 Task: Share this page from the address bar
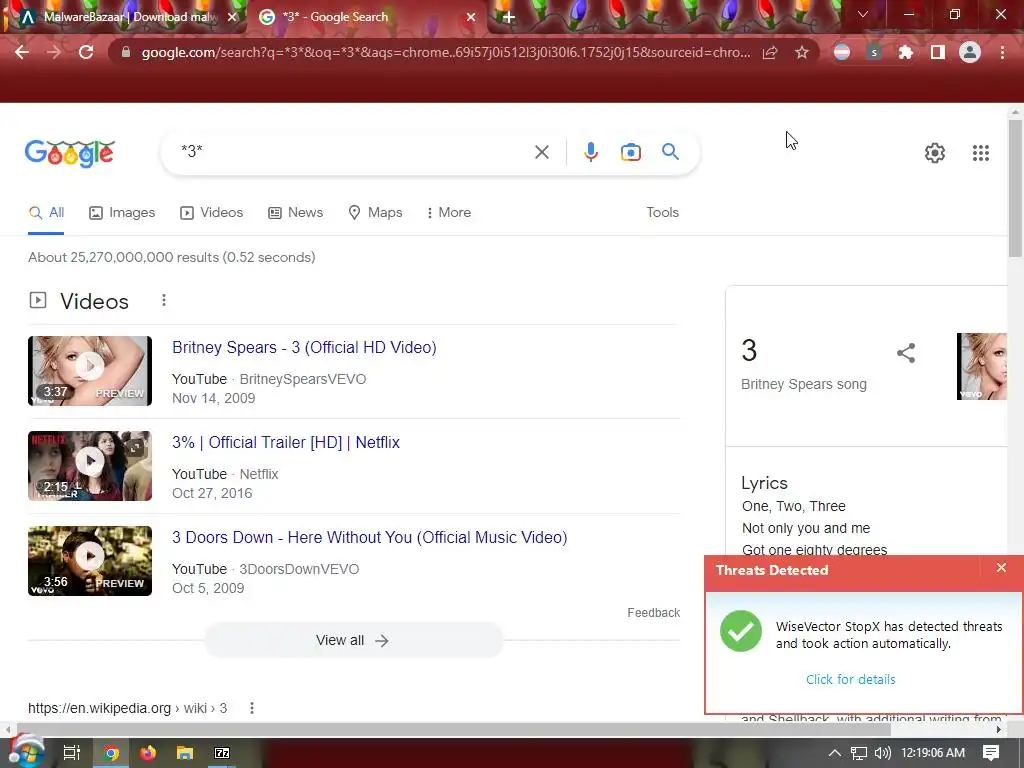click(x=770, y=52)
